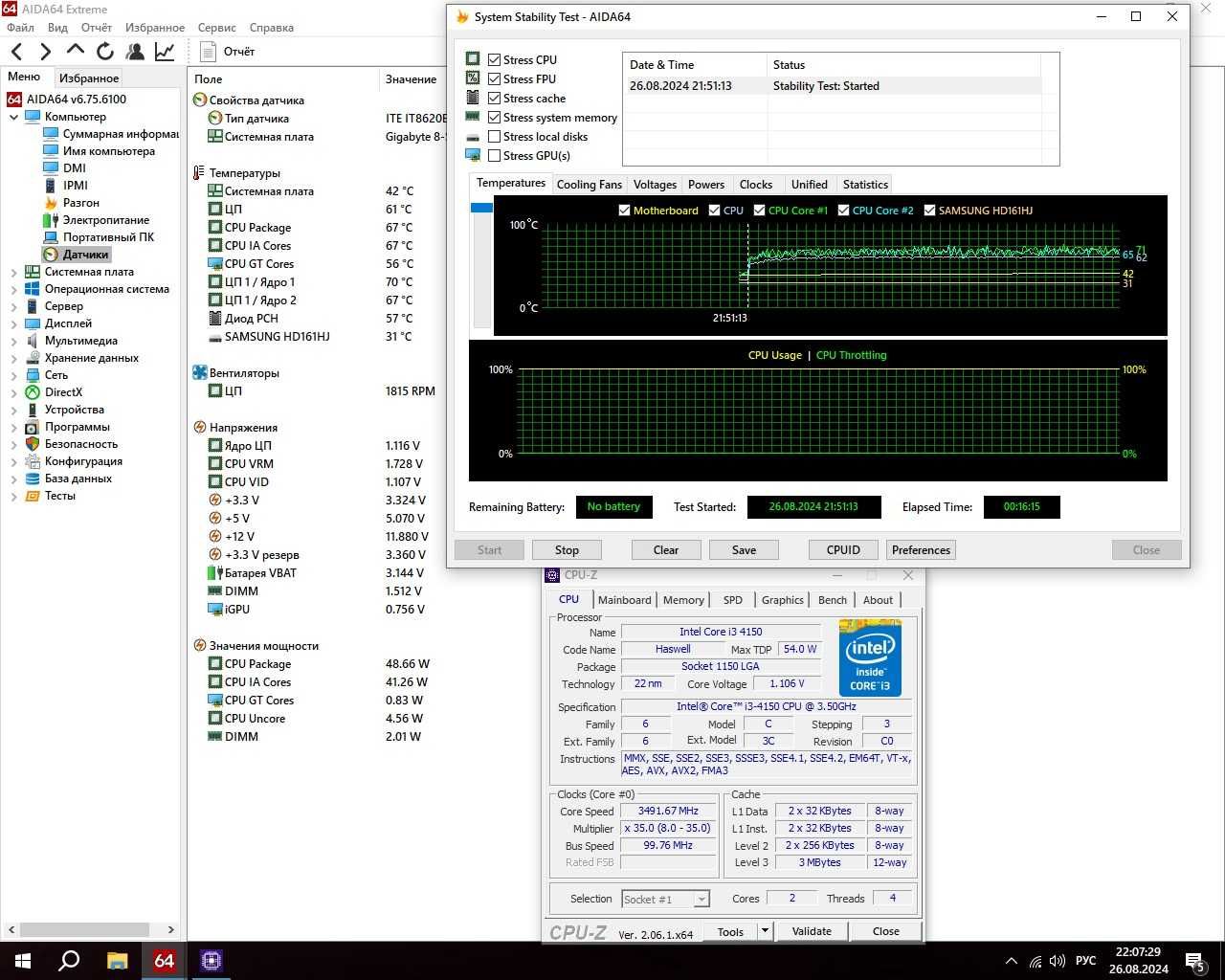Enable the Stress GPU(s) checkbox
This screenshot has width=1225, height=980.
point(495,155)
